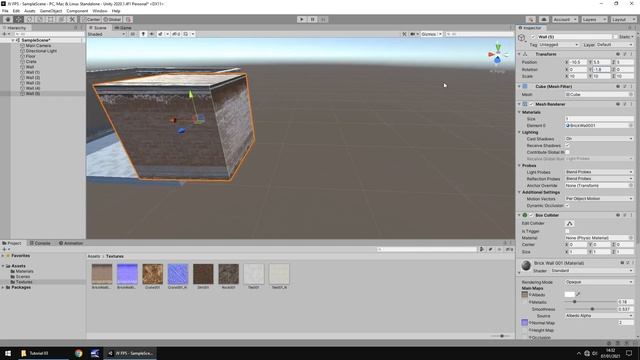
Task: Click Hierarchy add plus button
Action: pyautogui.click(x=4, y=34)
